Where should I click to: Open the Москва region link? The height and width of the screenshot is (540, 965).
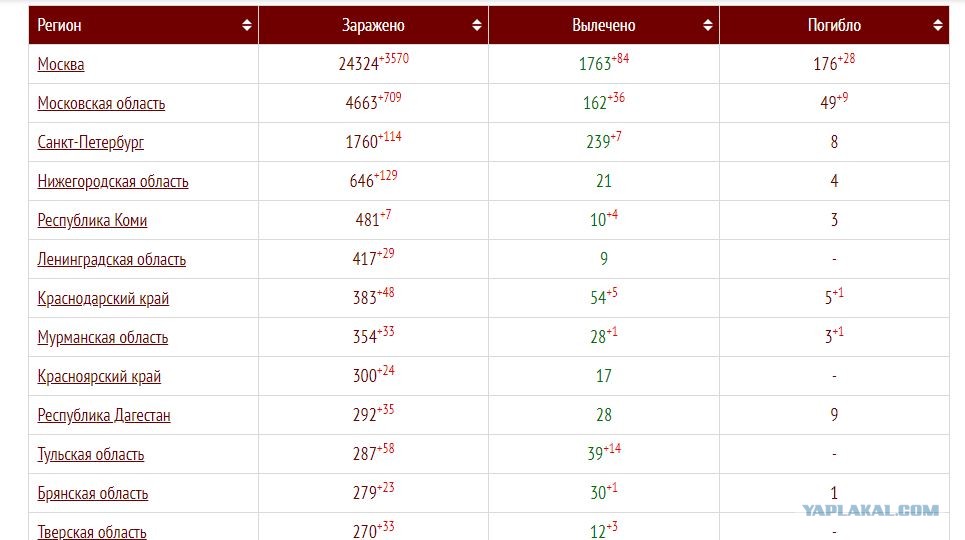tap(61, 65)
